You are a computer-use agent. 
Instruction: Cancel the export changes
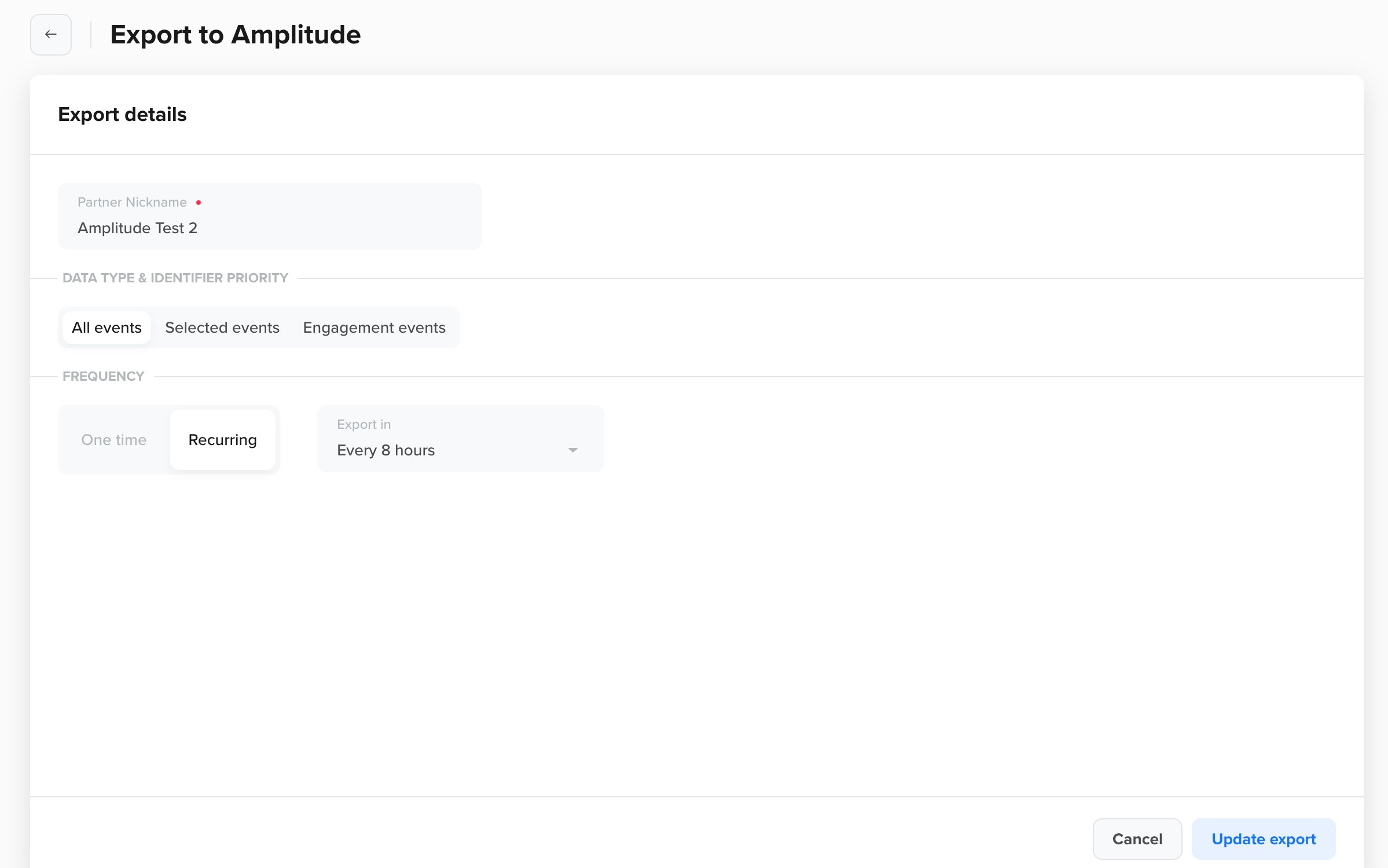coord(1137,839)
